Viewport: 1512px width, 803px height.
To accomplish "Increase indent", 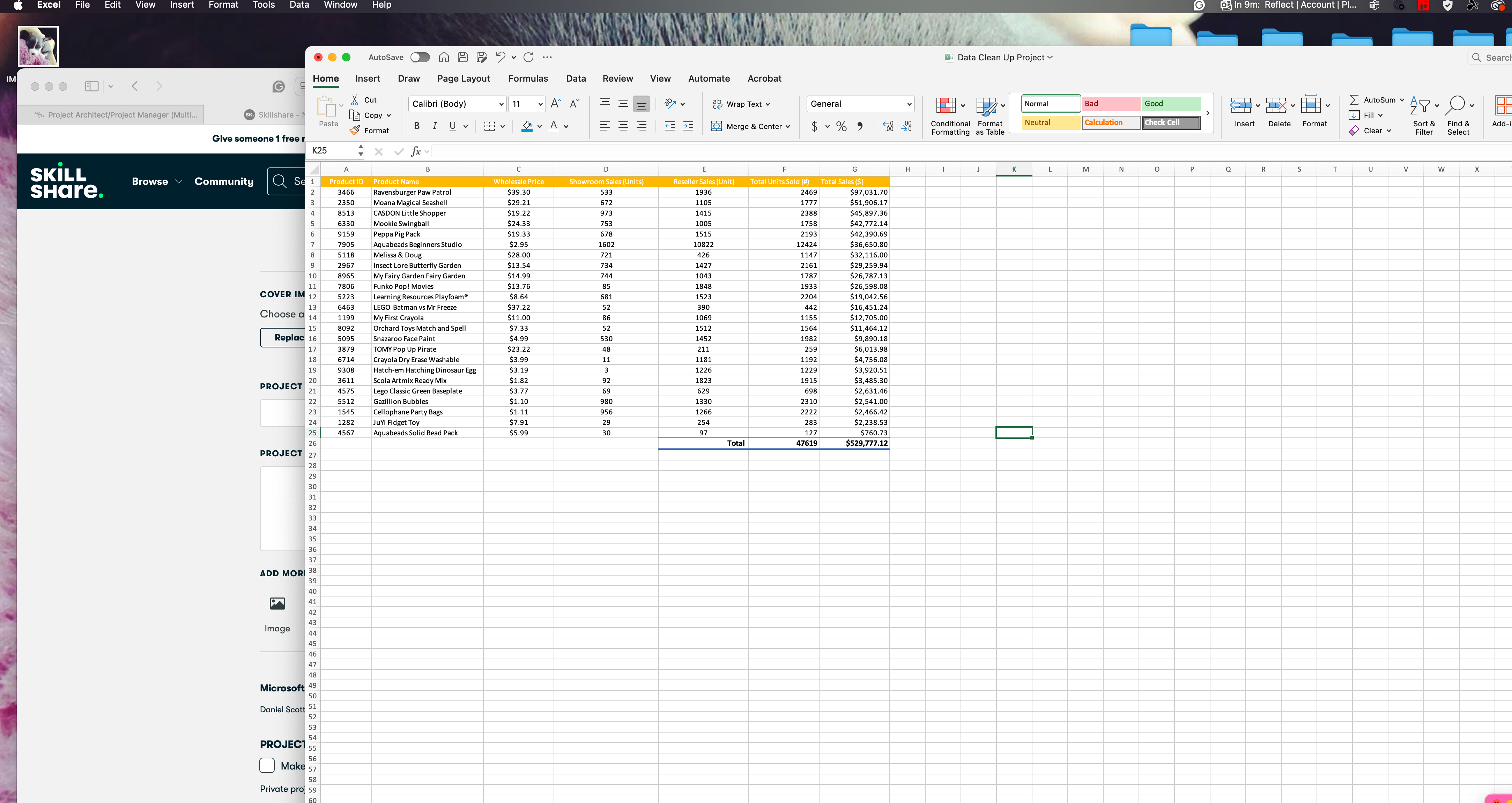I will pos(688,126).
